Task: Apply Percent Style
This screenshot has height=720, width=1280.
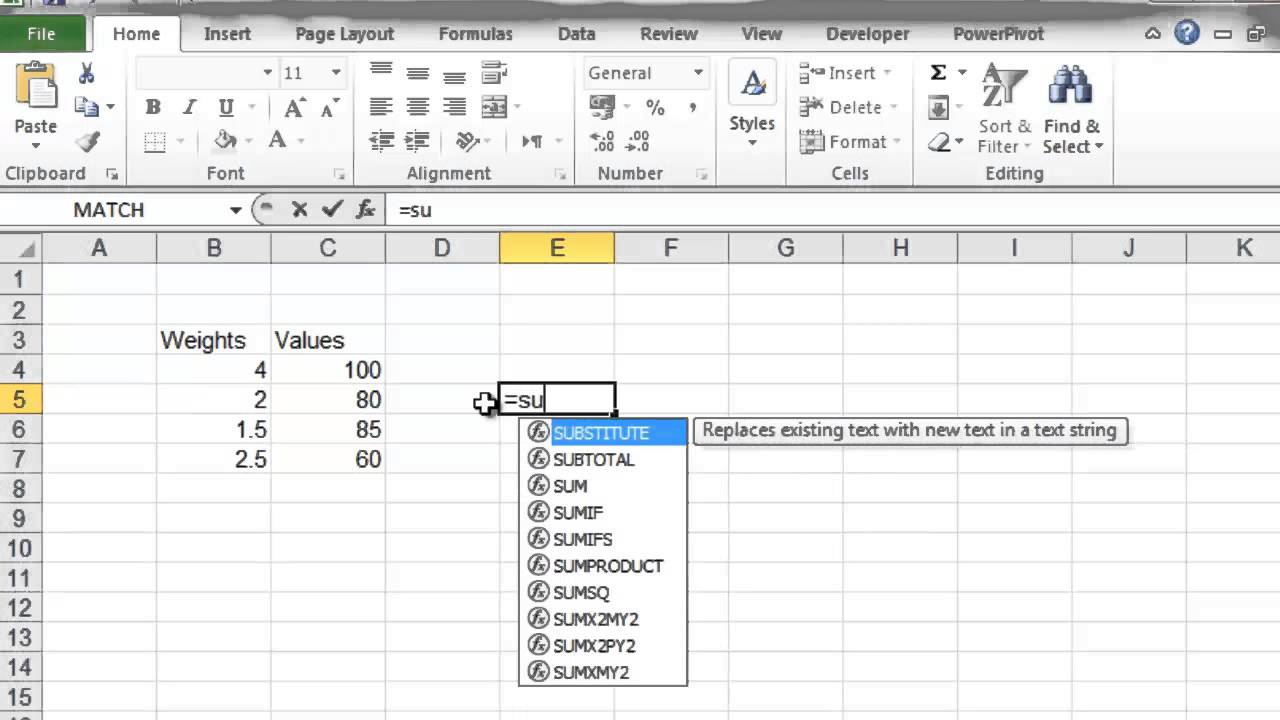Action: point(655,107)
